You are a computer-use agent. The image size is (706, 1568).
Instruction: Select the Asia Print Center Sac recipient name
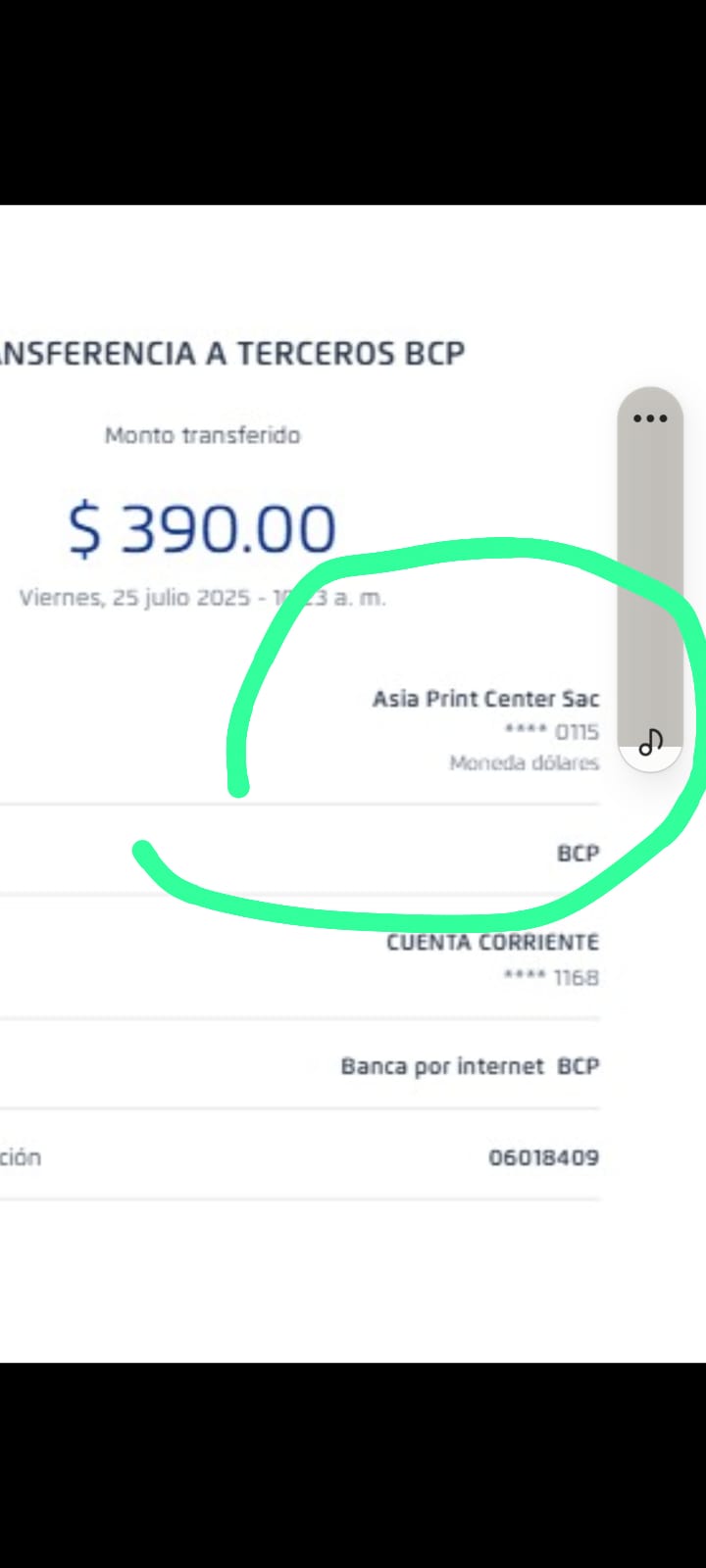tap(485, 699)
